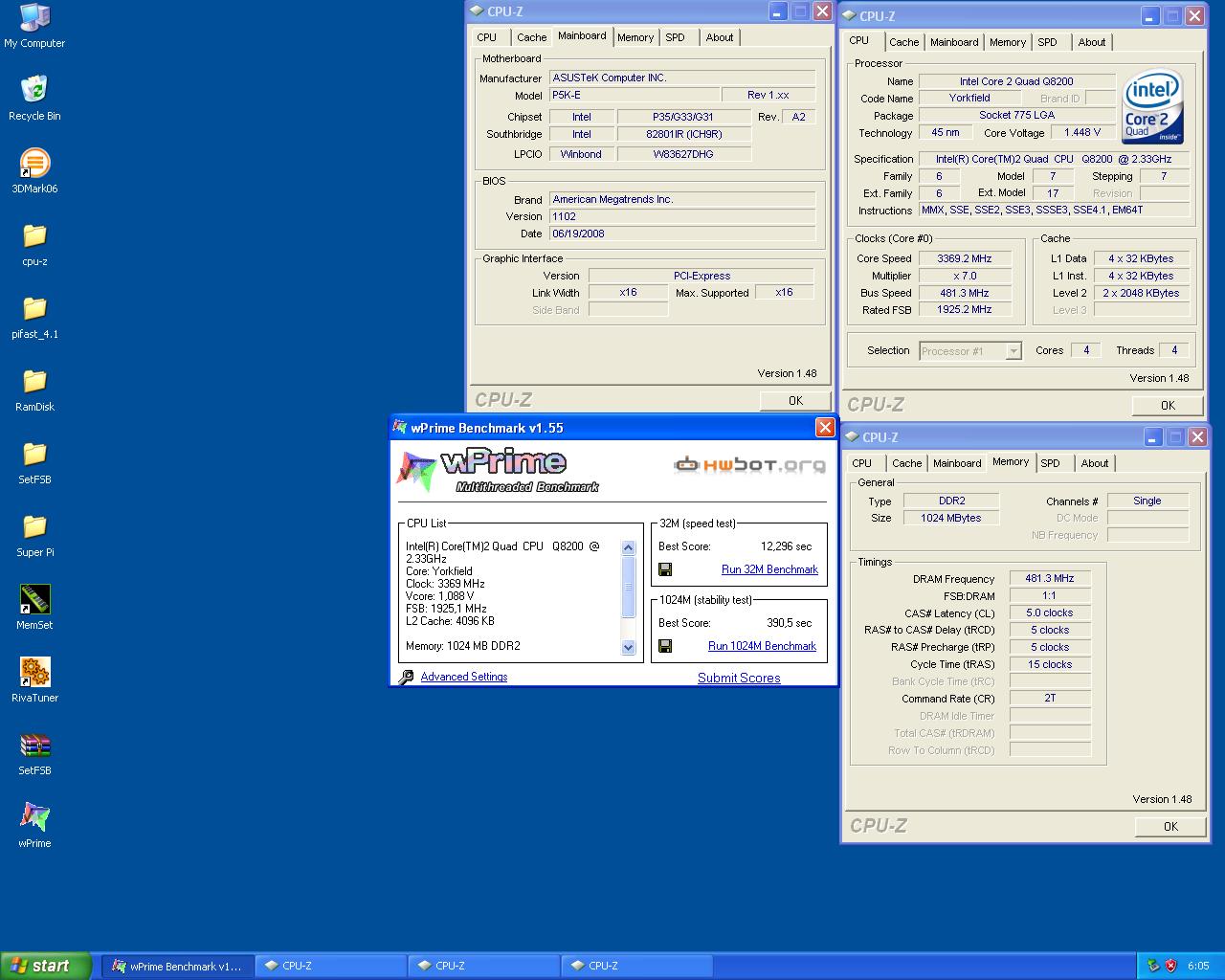This screenshot has width=1225, height=980.
Task: Click the CPU List scroll-up arrow
Action: click(x=629, y=548)
